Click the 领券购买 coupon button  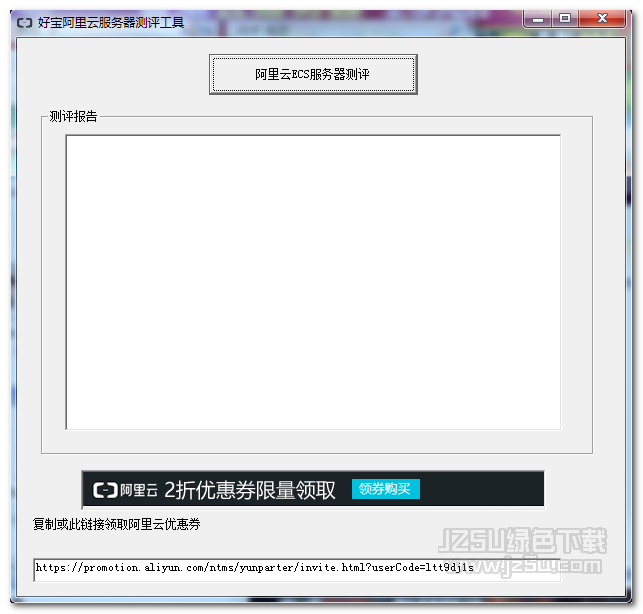pos(385,489)
